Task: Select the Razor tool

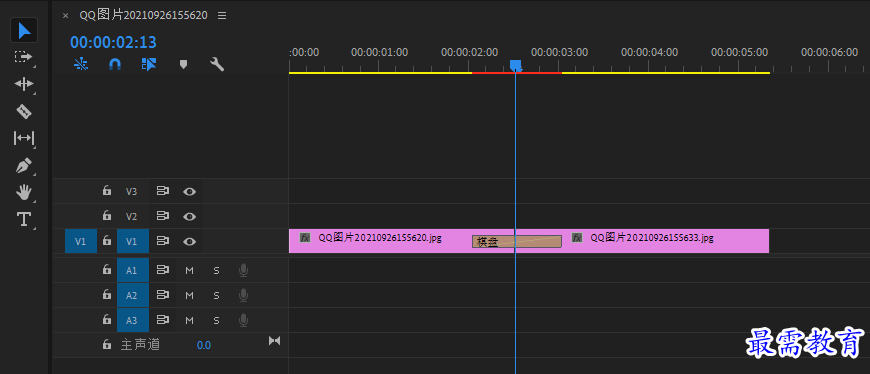Action: tap(24, 111)
